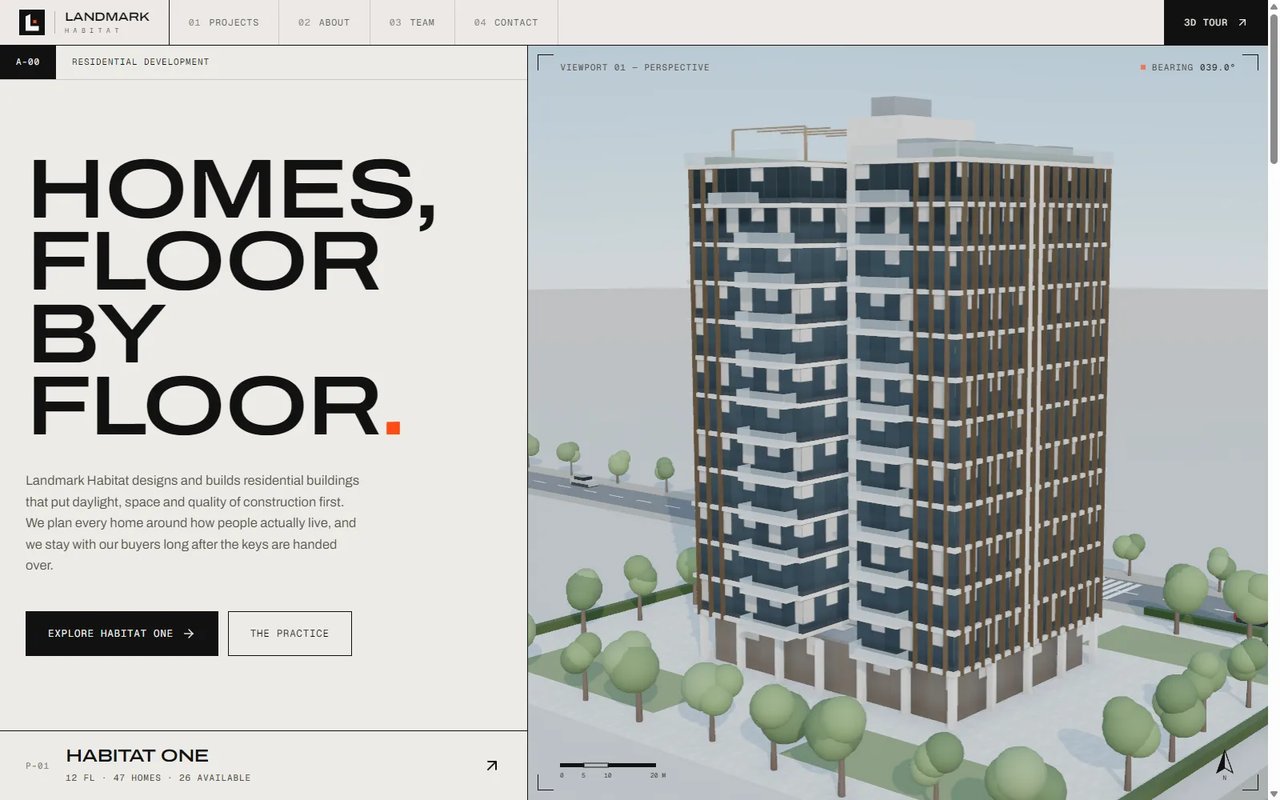The width and height of the screenshot is (1280, 800).
Task: Launch the 3D Tour button
Action: click(x=1215, y=22)
